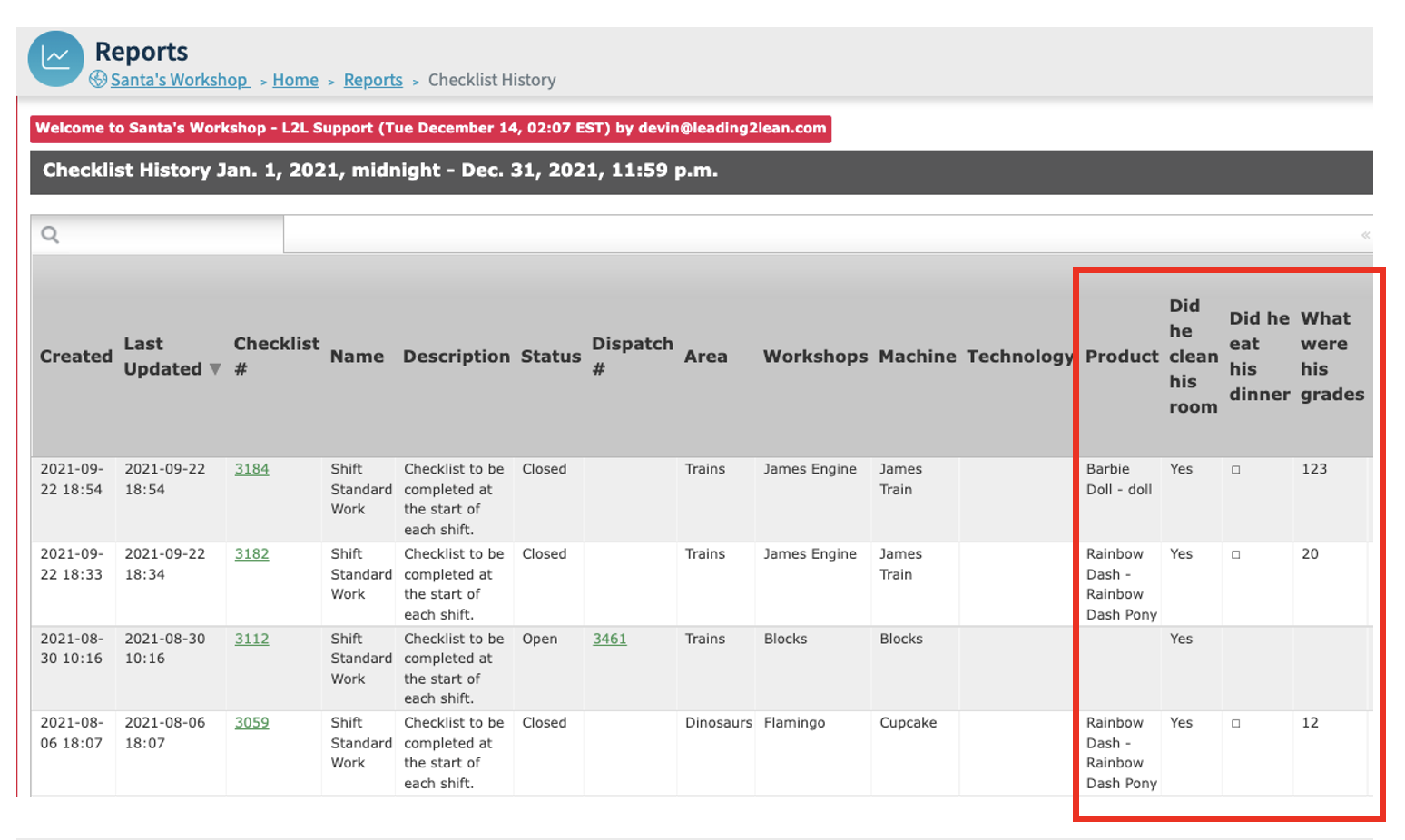Open the Reports breadcrumb
Screen dimensions: 1405x840
(372, 80)
